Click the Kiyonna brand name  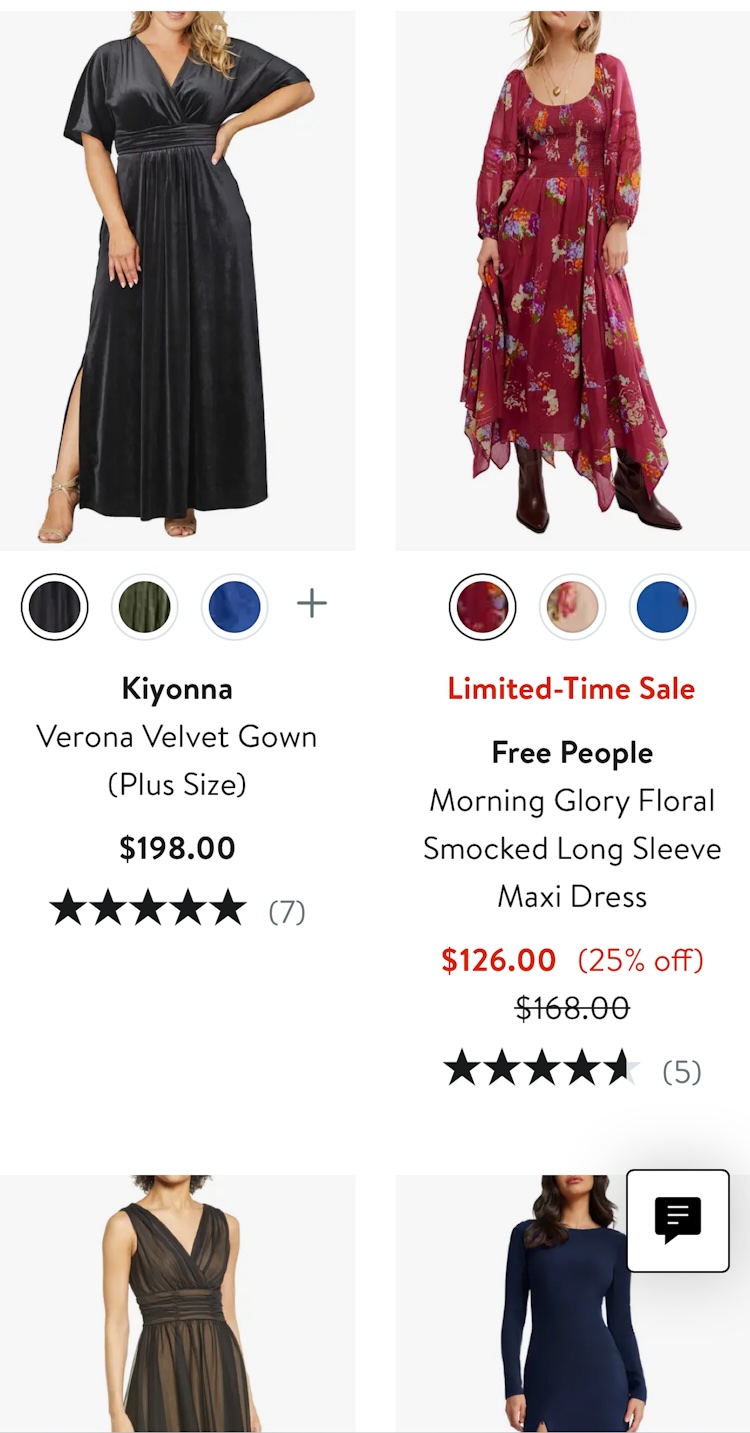(177, 688)
